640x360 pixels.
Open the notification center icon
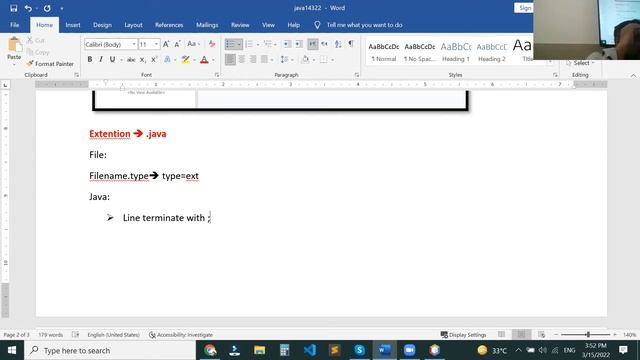click(x=623, y=350)
